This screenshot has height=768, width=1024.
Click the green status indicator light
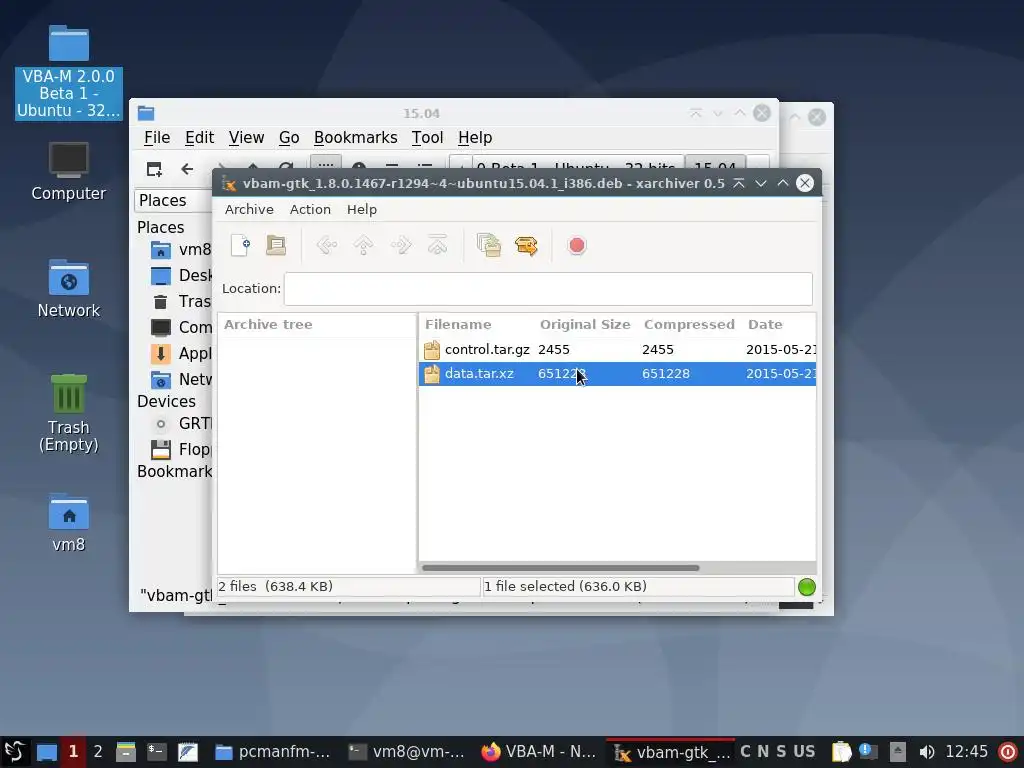807,586
